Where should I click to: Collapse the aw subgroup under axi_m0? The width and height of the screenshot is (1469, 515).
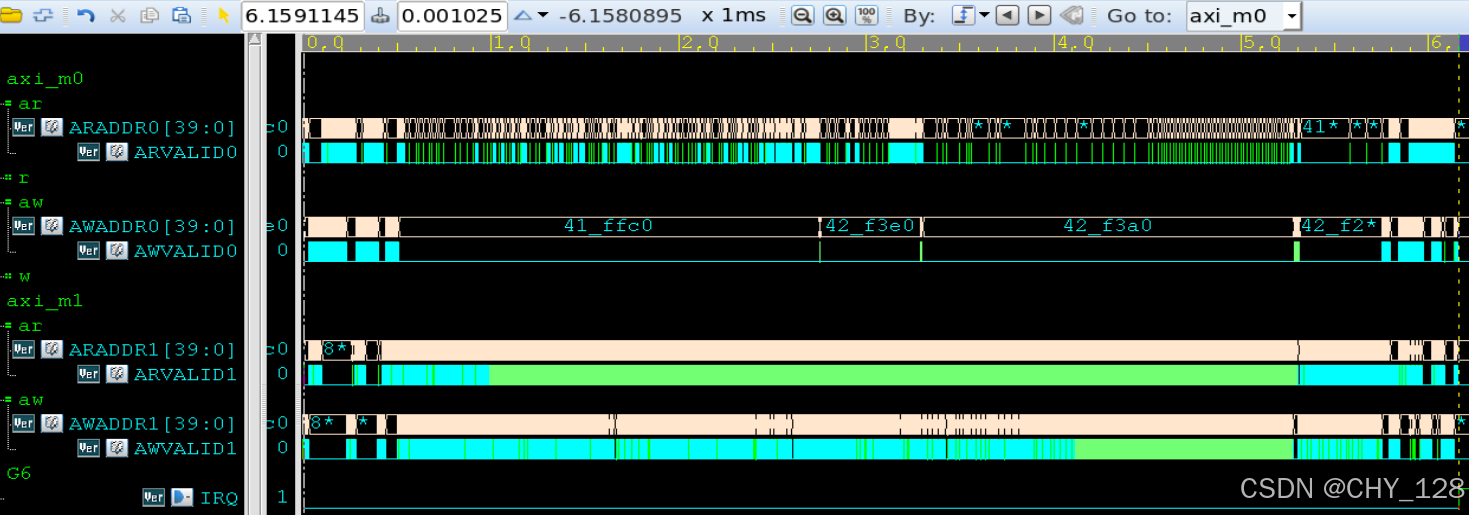[x=8, y=203]
